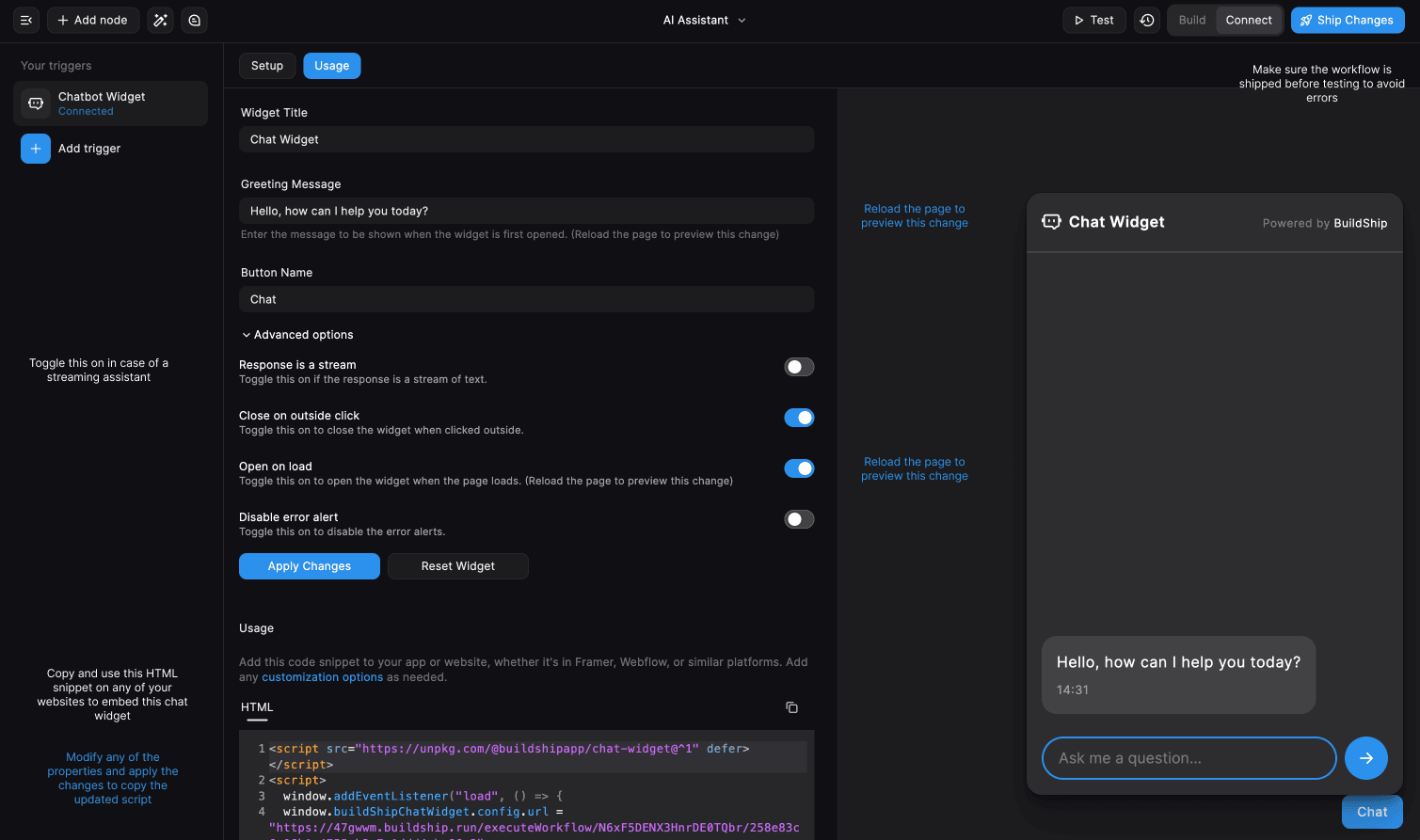Viewport: 1420px width, 840px height.
Task: Focus the Button Name input field
Action: 527,299
